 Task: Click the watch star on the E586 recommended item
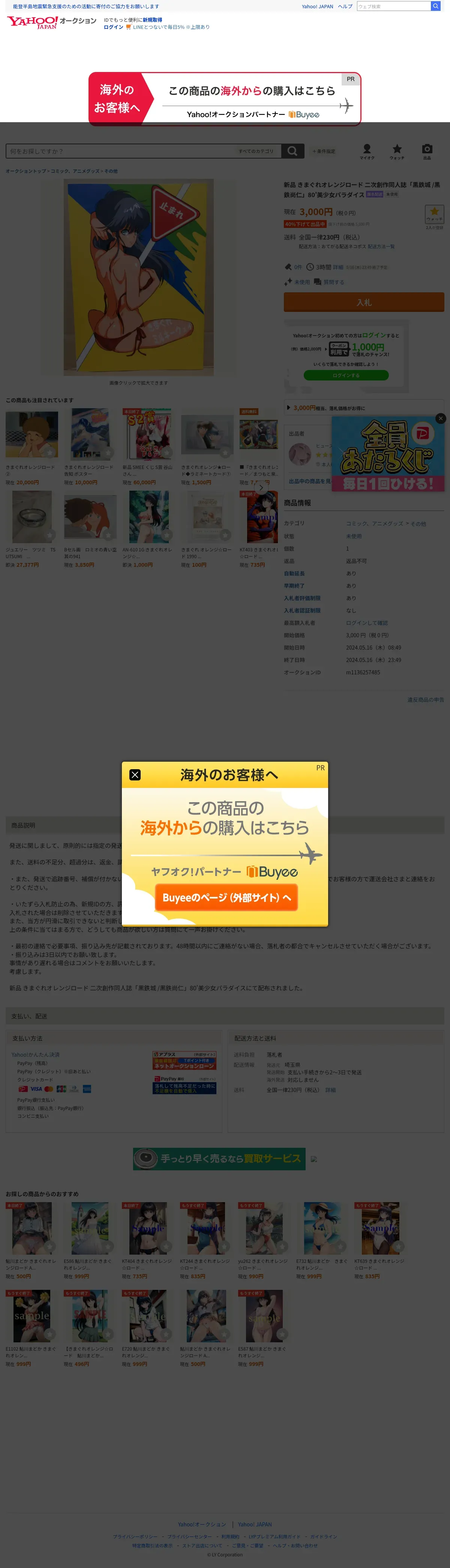point(108,1246)
